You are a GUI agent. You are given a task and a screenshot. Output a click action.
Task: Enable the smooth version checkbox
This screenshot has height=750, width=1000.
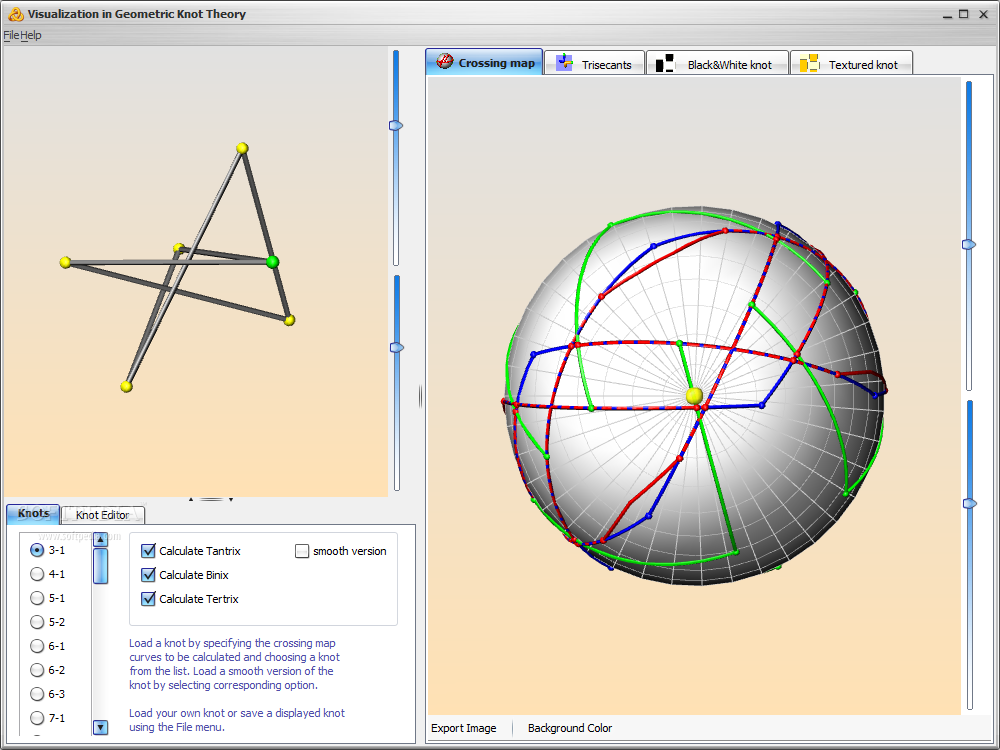pyautogui.click(x=302, y=551)
